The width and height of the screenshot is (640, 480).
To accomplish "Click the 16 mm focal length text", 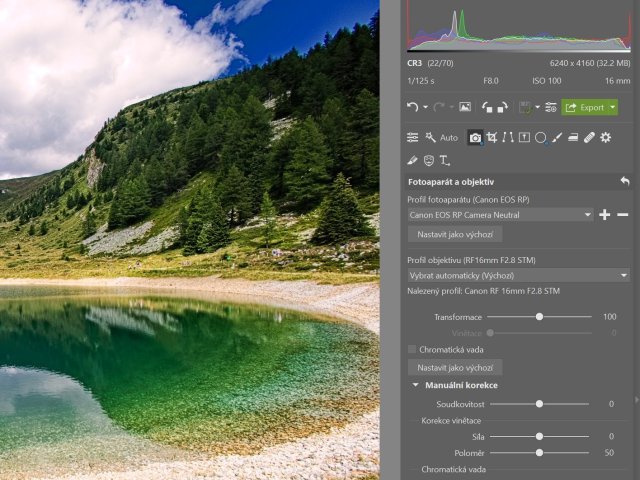I will point(618,81).
